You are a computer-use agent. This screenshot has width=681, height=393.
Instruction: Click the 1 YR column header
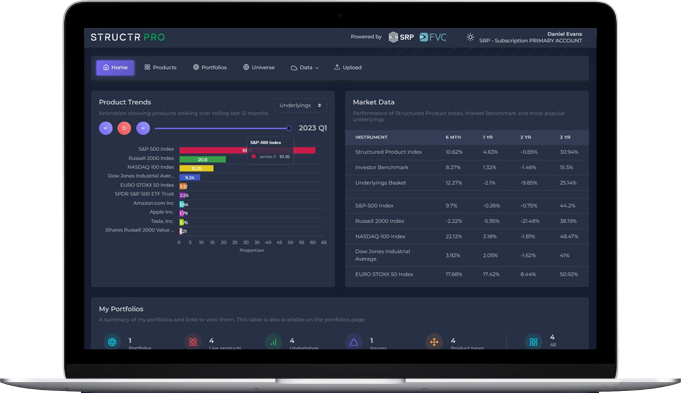pyautogui.click(x=488, y=137)
